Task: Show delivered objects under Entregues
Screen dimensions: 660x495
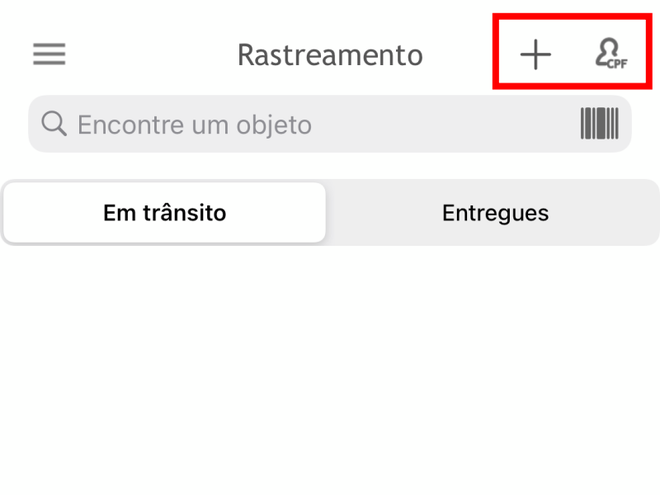Action: (x=495, y=213)
